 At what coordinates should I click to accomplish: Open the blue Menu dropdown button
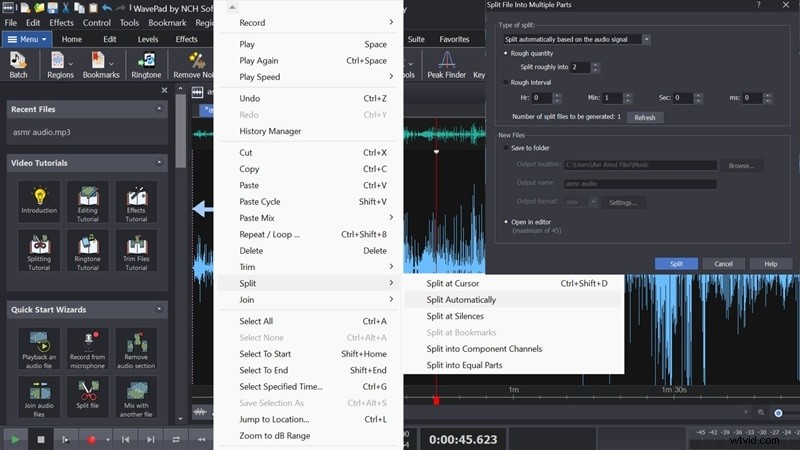tap(27, 39)
